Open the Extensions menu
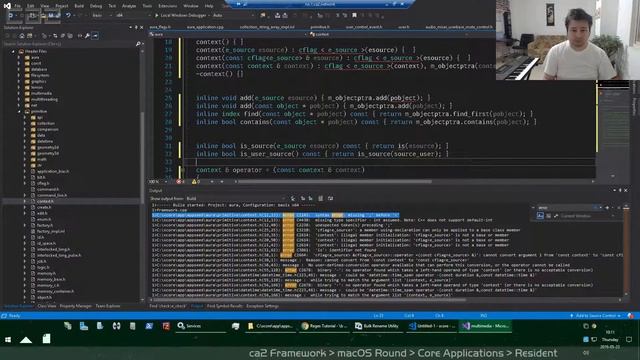 point(167,6)
